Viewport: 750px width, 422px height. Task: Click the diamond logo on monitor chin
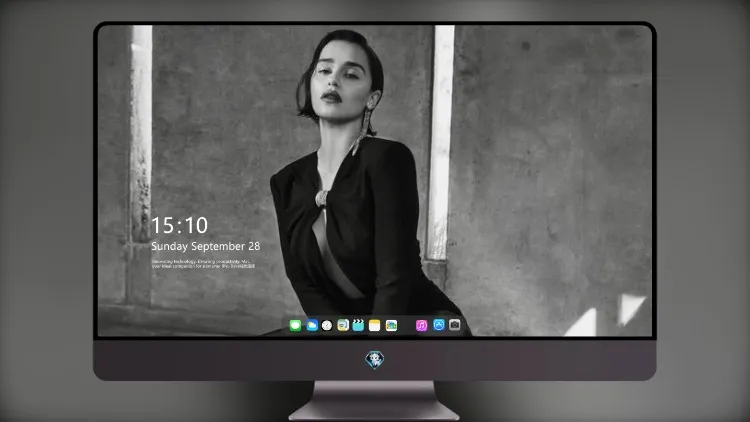[375, 359]
